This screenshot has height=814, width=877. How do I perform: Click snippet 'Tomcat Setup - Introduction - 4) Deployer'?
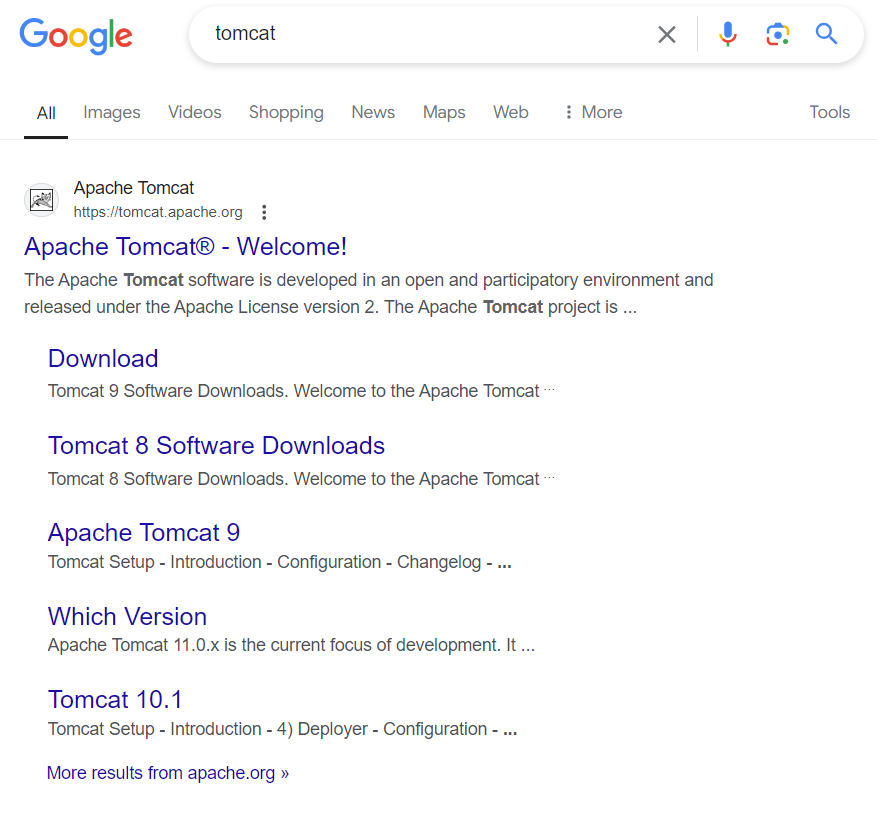tap(282, 729)
